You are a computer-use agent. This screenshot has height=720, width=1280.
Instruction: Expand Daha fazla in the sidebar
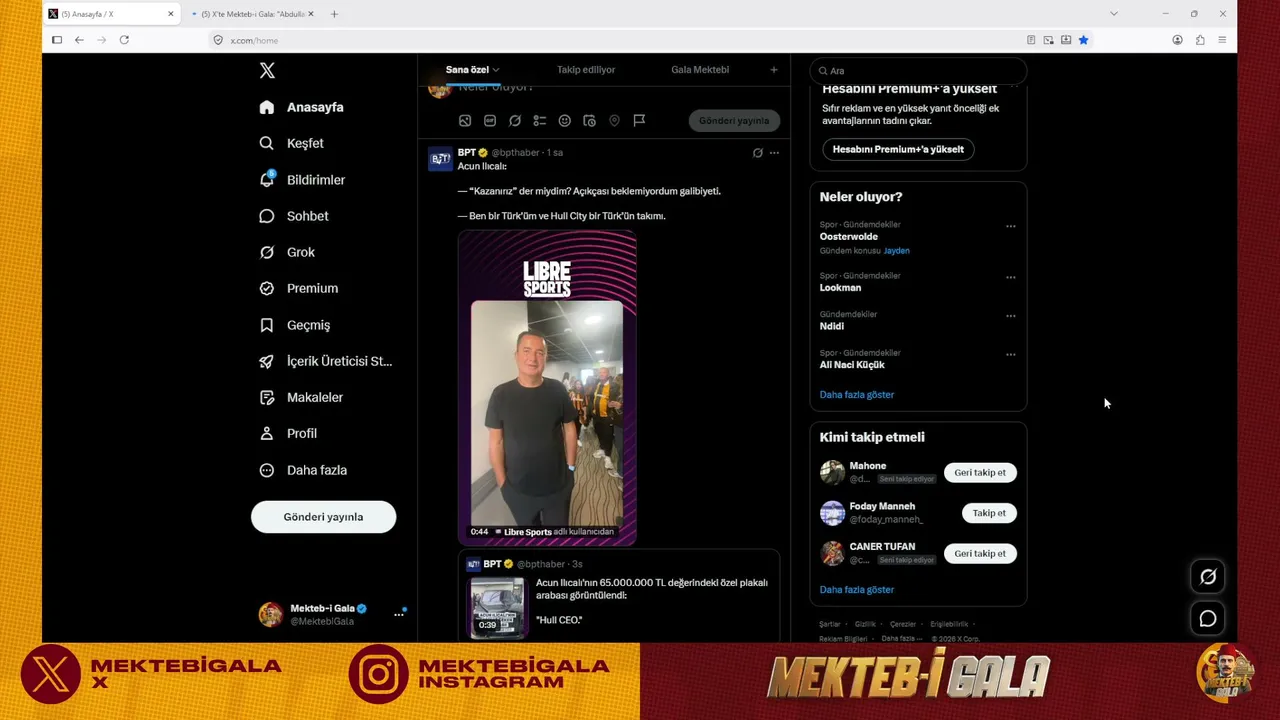point(303,470)
